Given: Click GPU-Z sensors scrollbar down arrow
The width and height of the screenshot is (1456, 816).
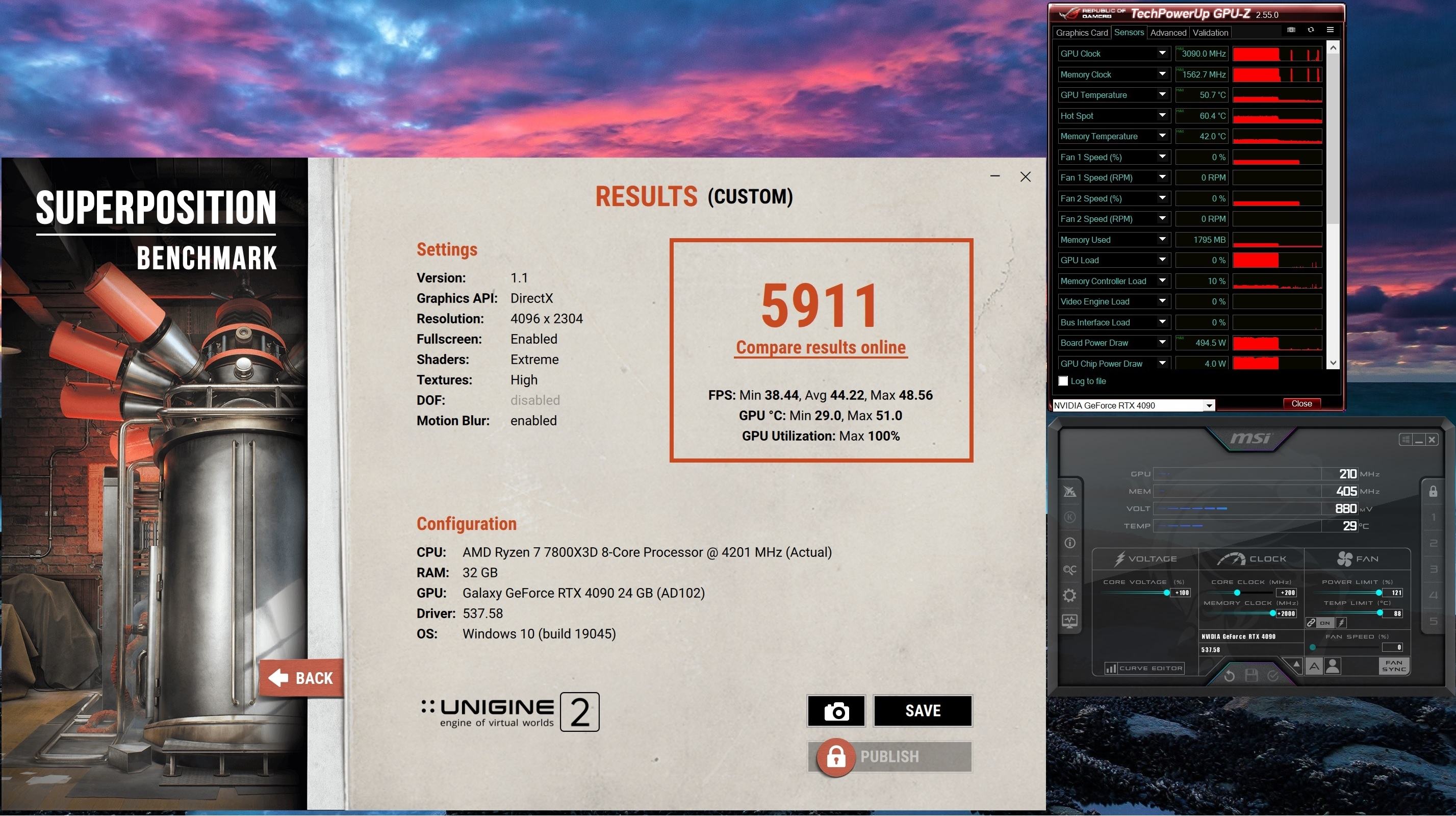Looking at the screenshot, I should (1333, 363).
